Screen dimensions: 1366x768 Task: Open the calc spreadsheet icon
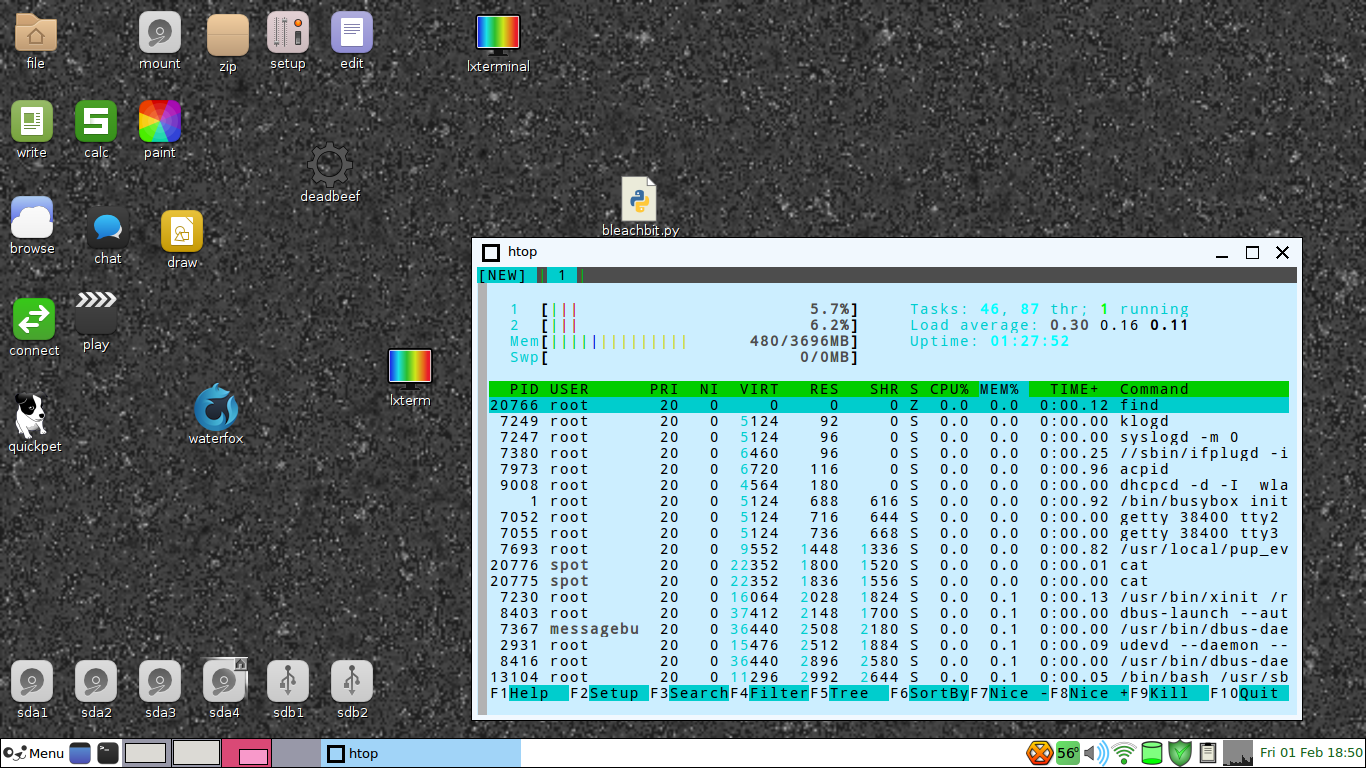pyautogui.click(x=96, y=122)
